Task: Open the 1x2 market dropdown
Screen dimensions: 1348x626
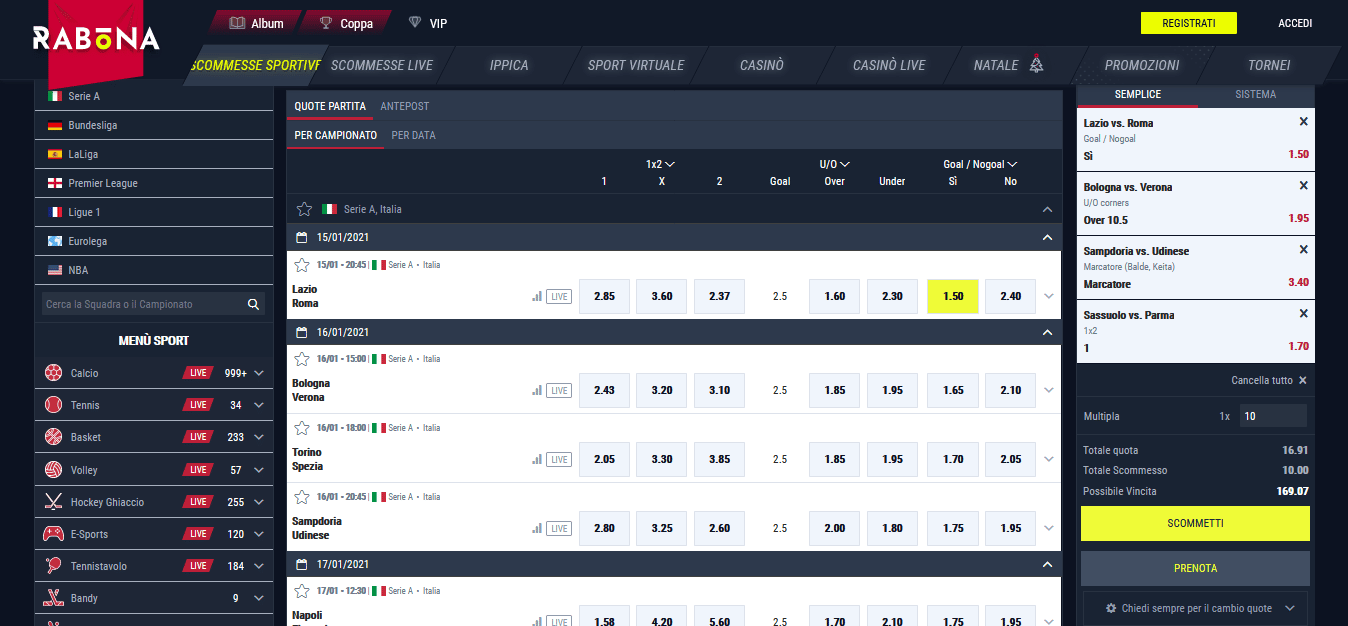Action: tap(661, 164)
